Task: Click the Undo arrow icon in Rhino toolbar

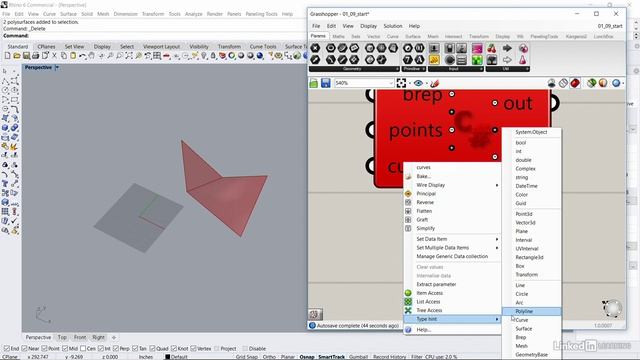Action: 82,56
